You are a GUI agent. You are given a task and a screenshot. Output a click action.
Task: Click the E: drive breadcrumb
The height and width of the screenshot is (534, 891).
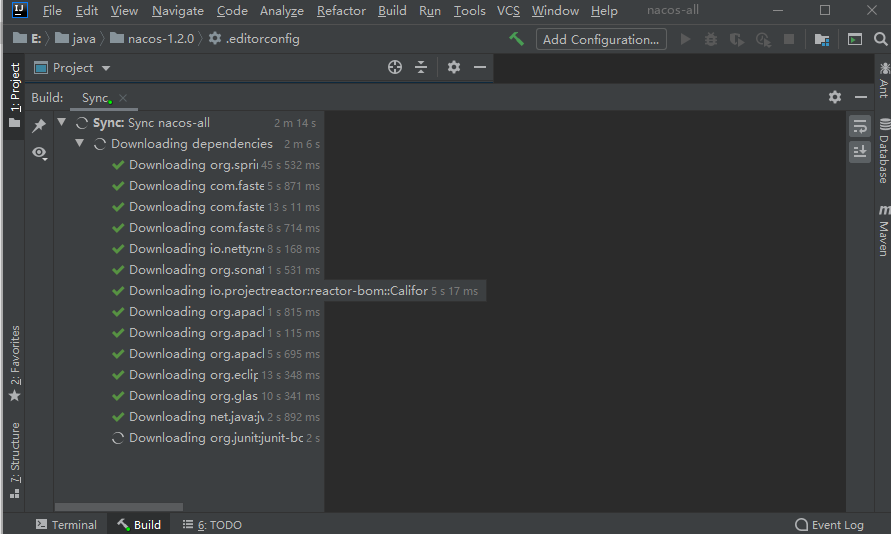pos(27,39)
